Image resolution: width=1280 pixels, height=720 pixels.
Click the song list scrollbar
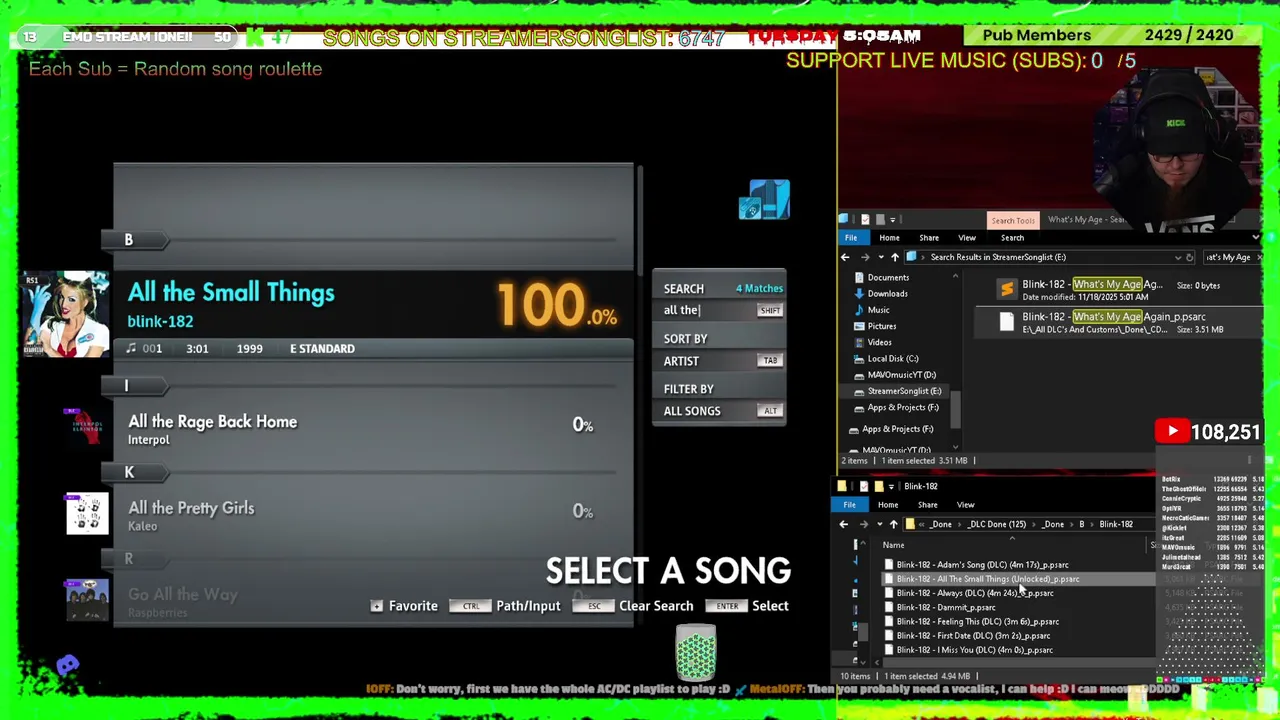[x=640, y=220]
